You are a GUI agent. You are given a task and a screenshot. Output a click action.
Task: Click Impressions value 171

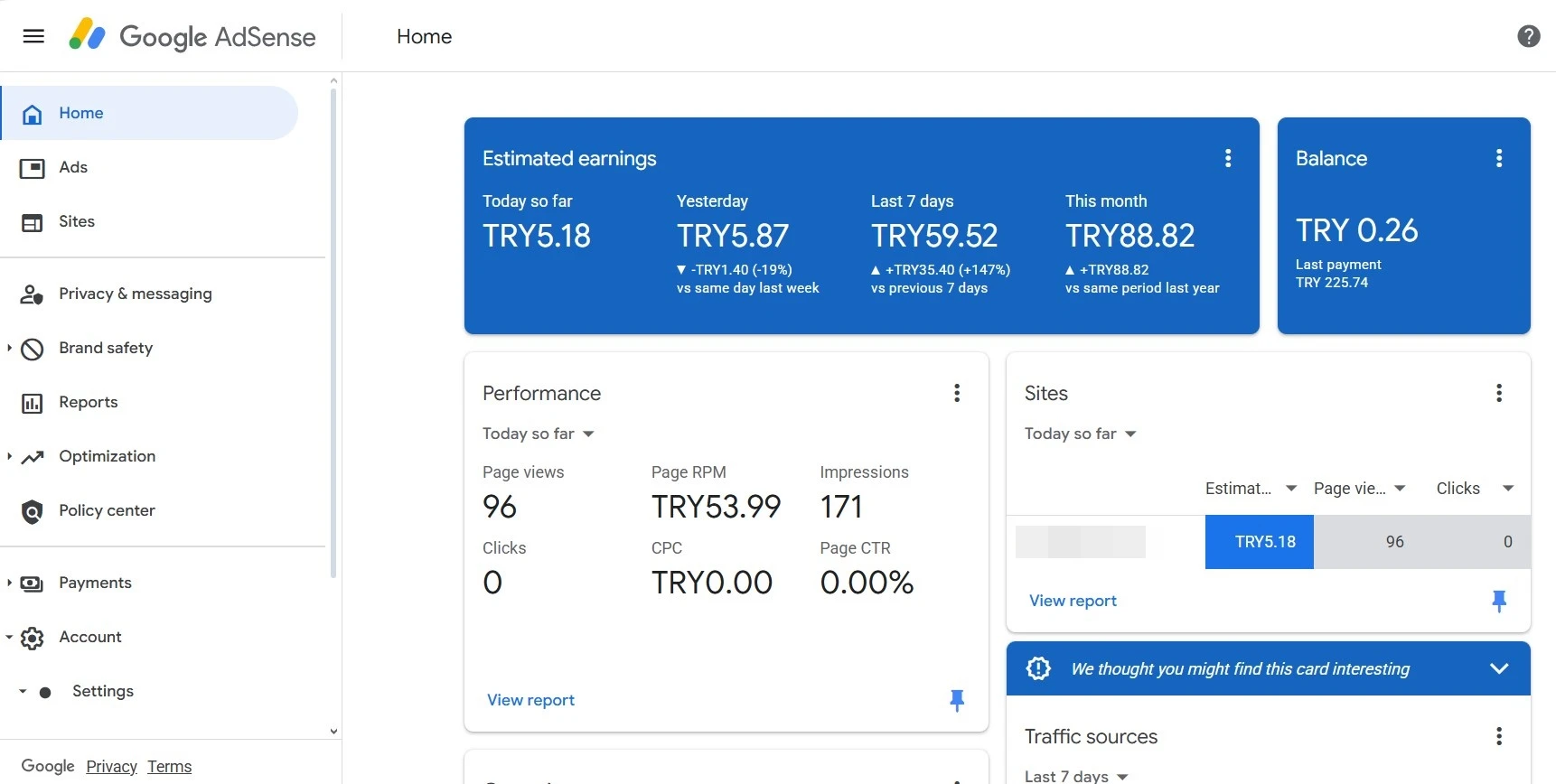coord(841,507)
